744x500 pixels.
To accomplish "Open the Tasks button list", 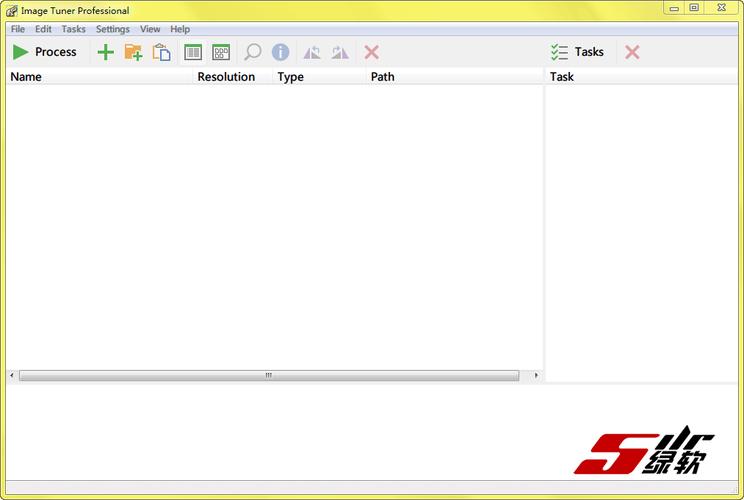I will (x=578, y=52).
